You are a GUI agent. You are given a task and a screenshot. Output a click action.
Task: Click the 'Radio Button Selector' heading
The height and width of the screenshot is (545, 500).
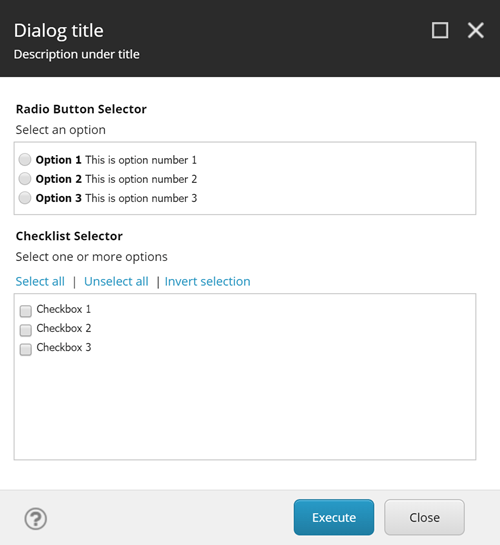click(x=81, y=109)
